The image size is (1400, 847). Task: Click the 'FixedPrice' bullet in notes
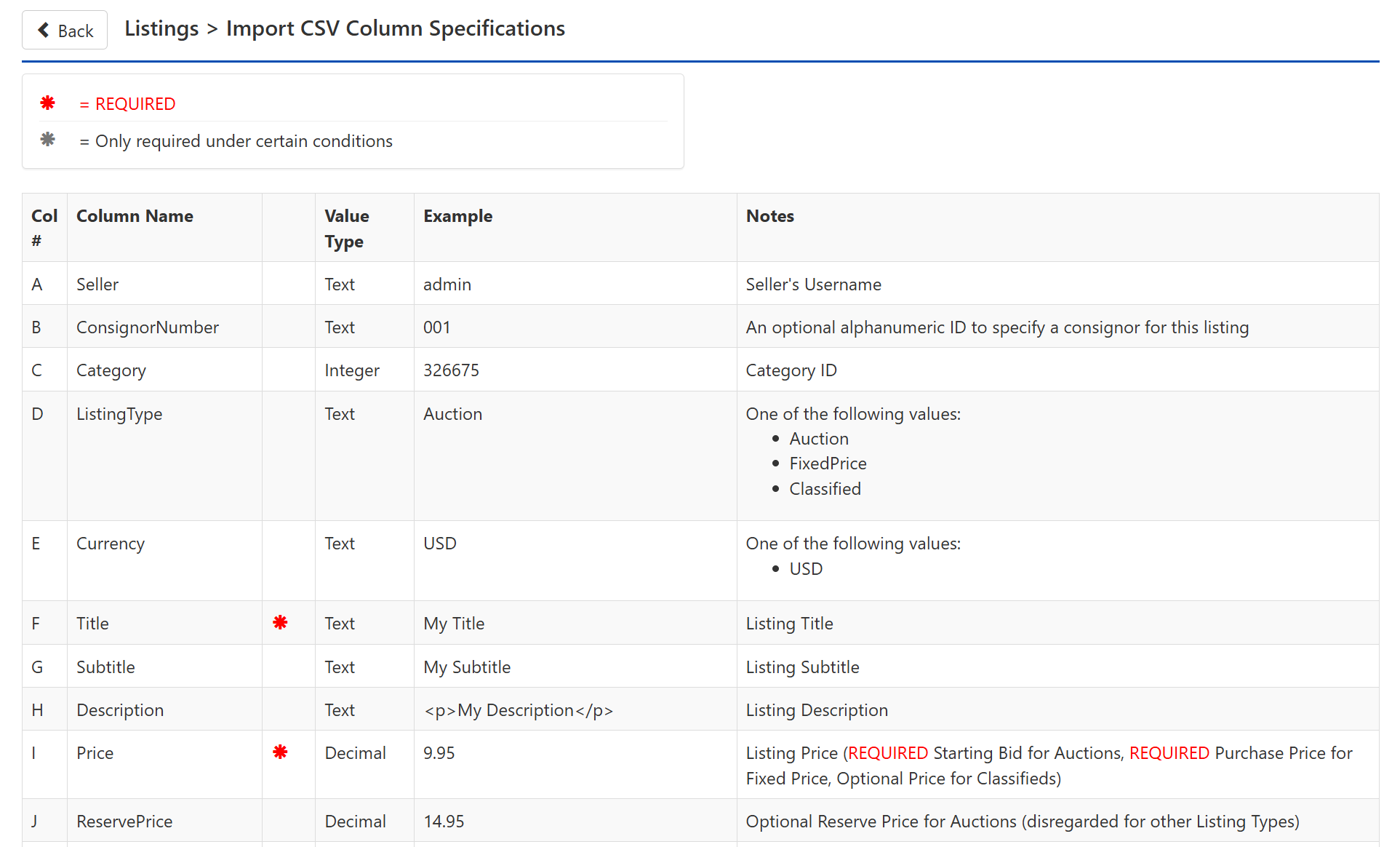(828, 464)
